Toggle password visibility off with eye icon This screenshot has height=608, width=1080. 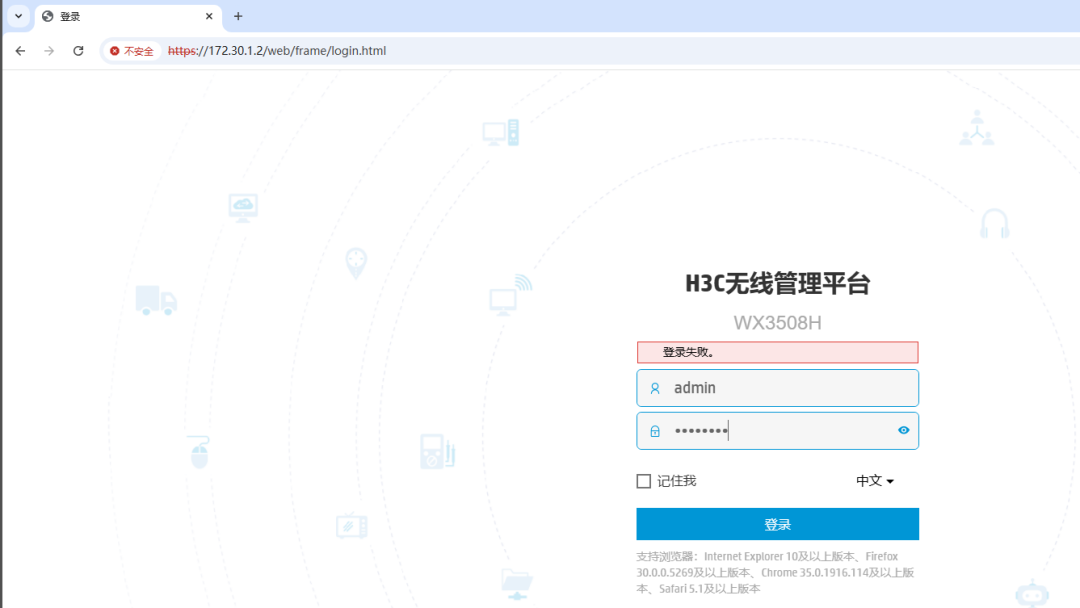(903, 431)
